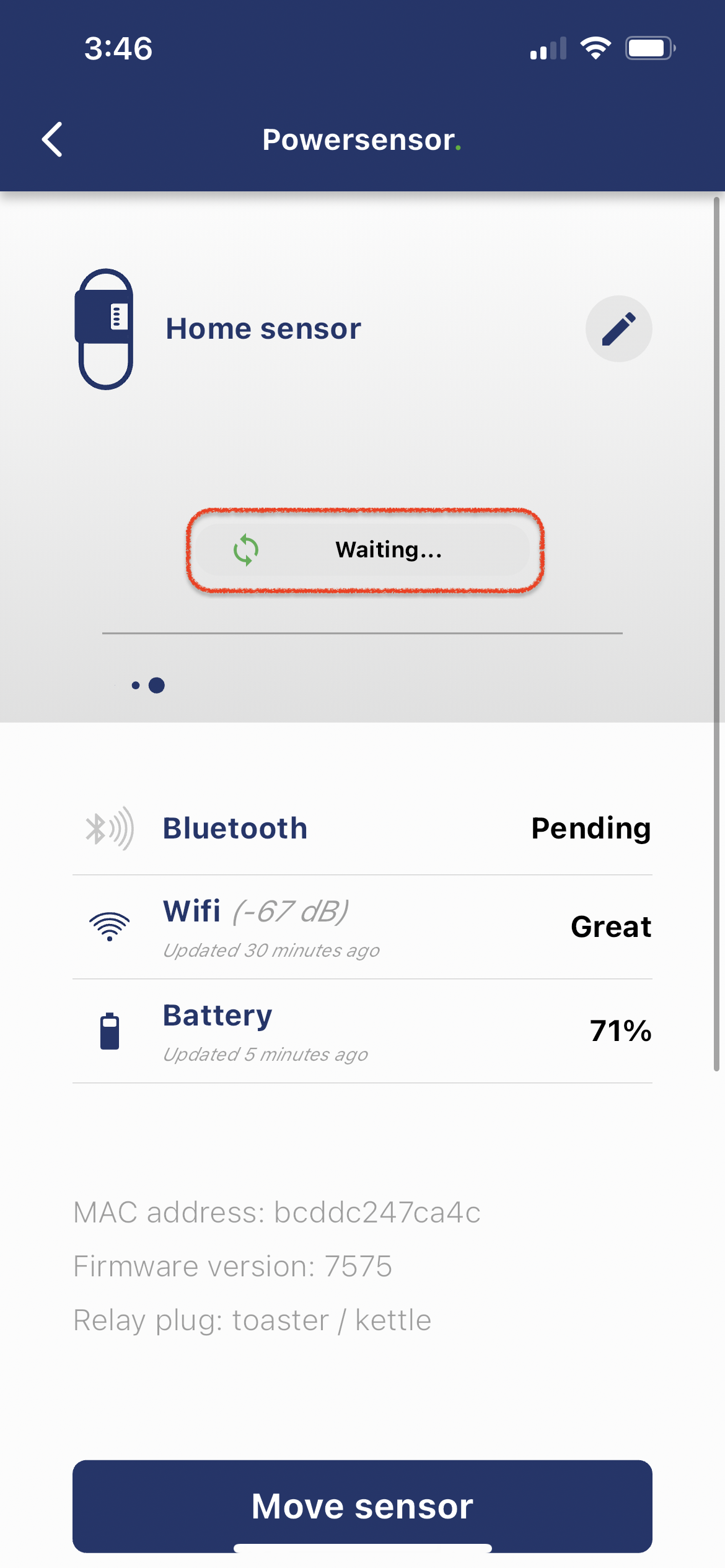Tap the battery icon in the Battery row
The image size is (725, 1568).
pos(110,1031)
